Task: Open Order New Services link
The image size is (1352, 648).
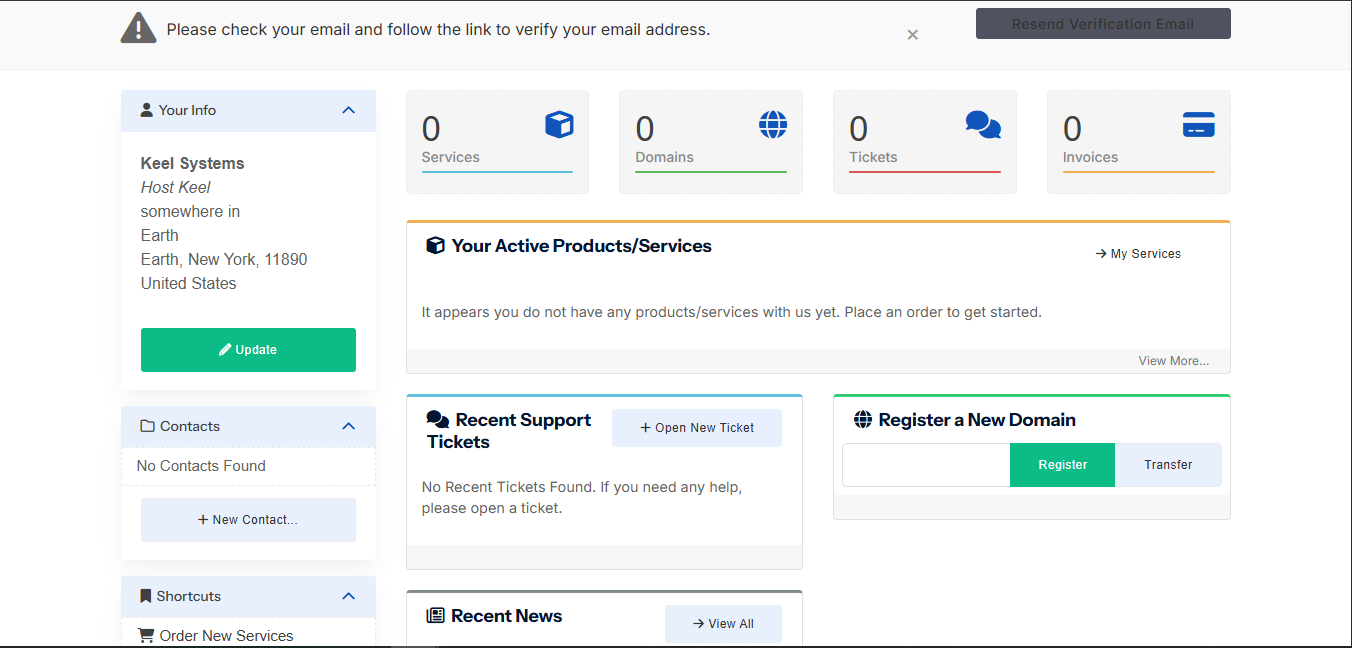Action: click(226, 636)
